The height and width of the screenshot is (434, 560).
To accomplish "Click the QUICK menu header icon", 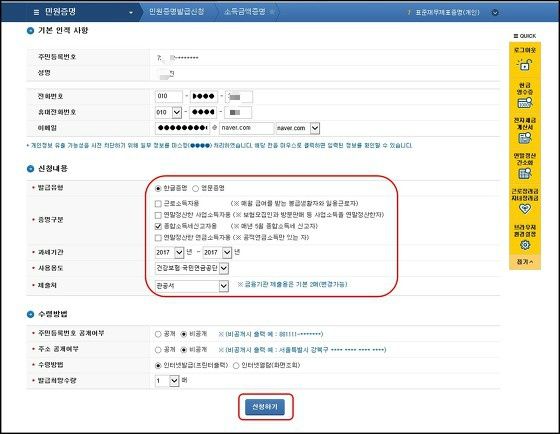I will [515, 36].
